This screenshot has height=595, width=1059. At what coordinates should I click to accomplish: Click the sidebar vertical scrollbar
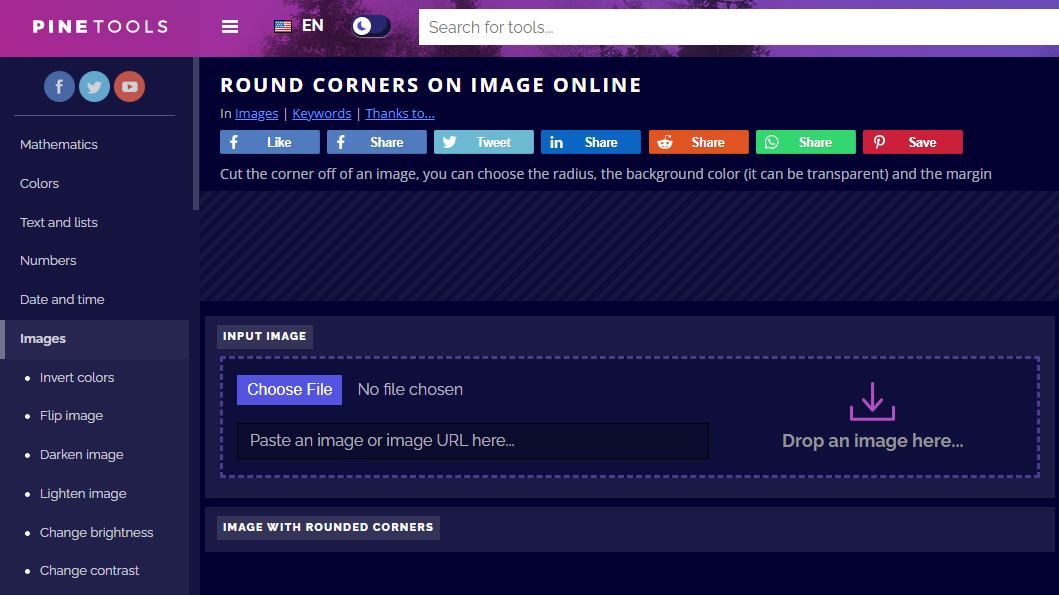click(x=196, y=134)
